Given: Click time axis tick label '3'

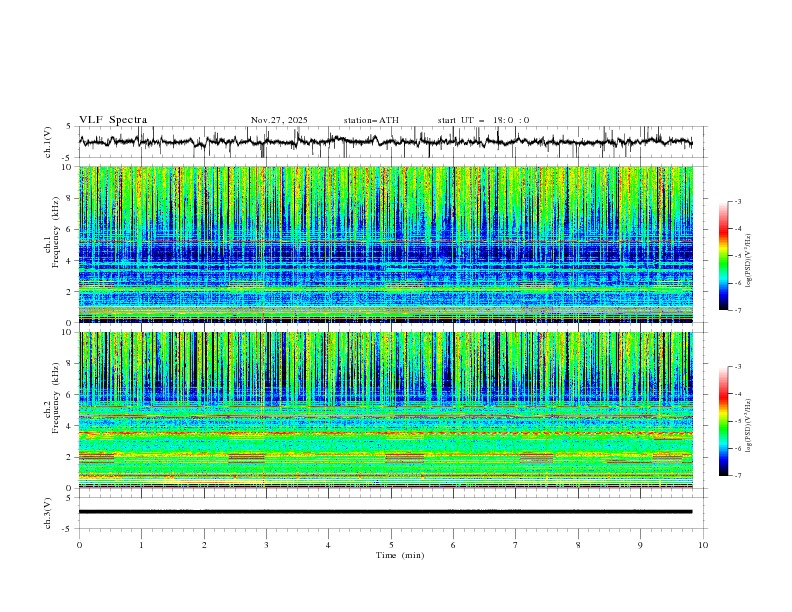Looking at the screenshot, I should pyautogui.click(x=266, y=545).
